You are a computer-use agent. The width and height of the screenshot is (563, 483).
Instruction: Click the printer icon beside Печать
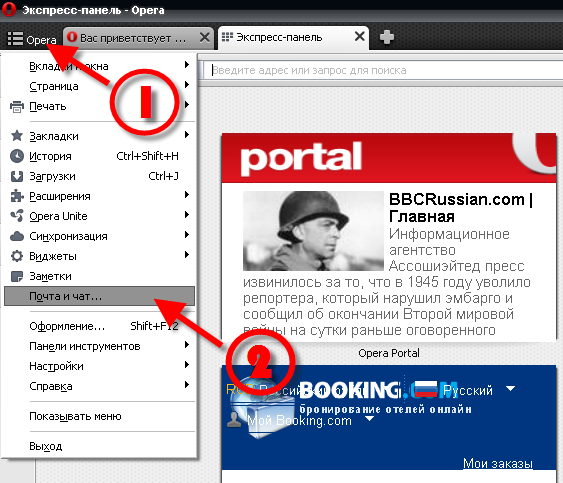tap(17, 107)
